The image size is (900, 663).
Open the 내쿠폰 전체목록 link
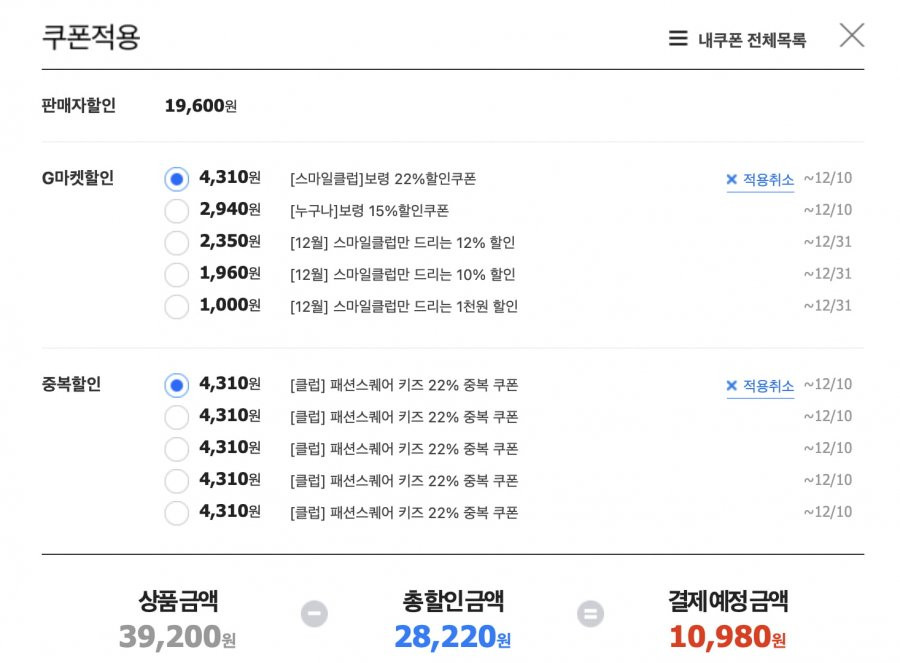pos(752,40)
